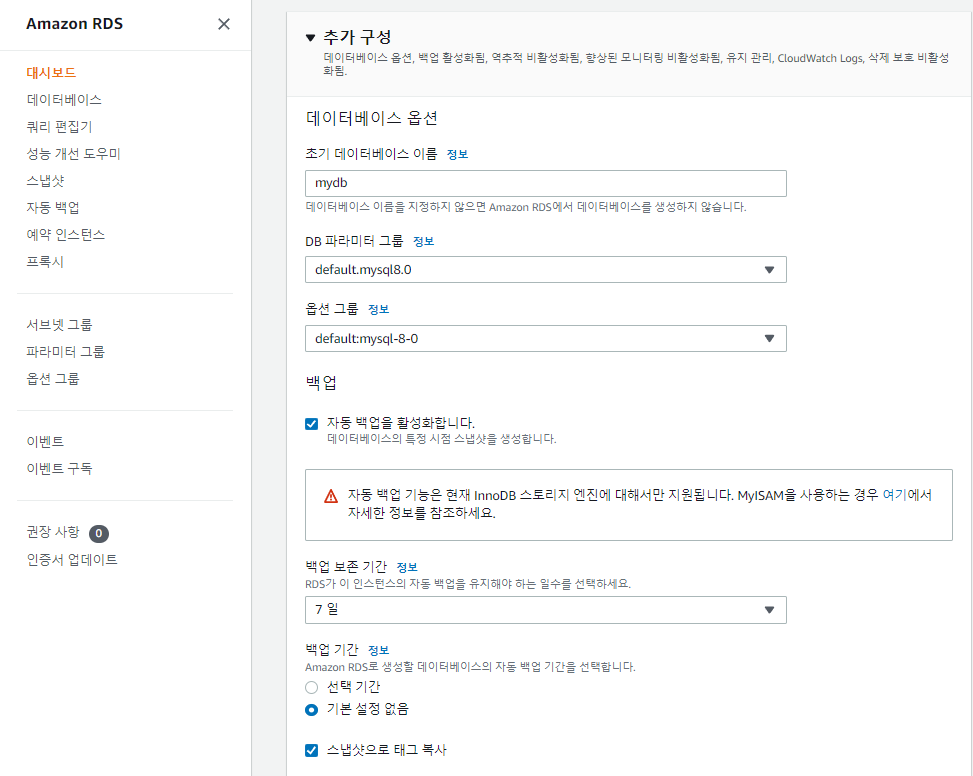Open 서브넷 그룹 in sidebar
Viewport: 973px width, 776px height.
tap(59, 325)
